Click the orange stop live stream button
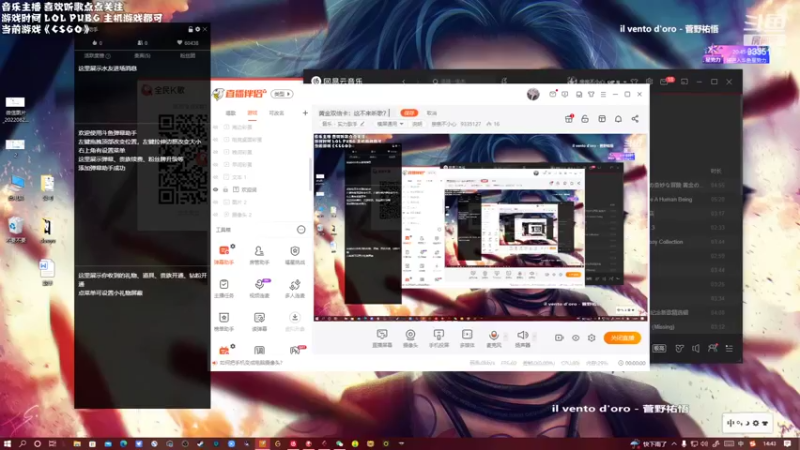The height and width of the screenshot is (450, 800). [622, 338]
